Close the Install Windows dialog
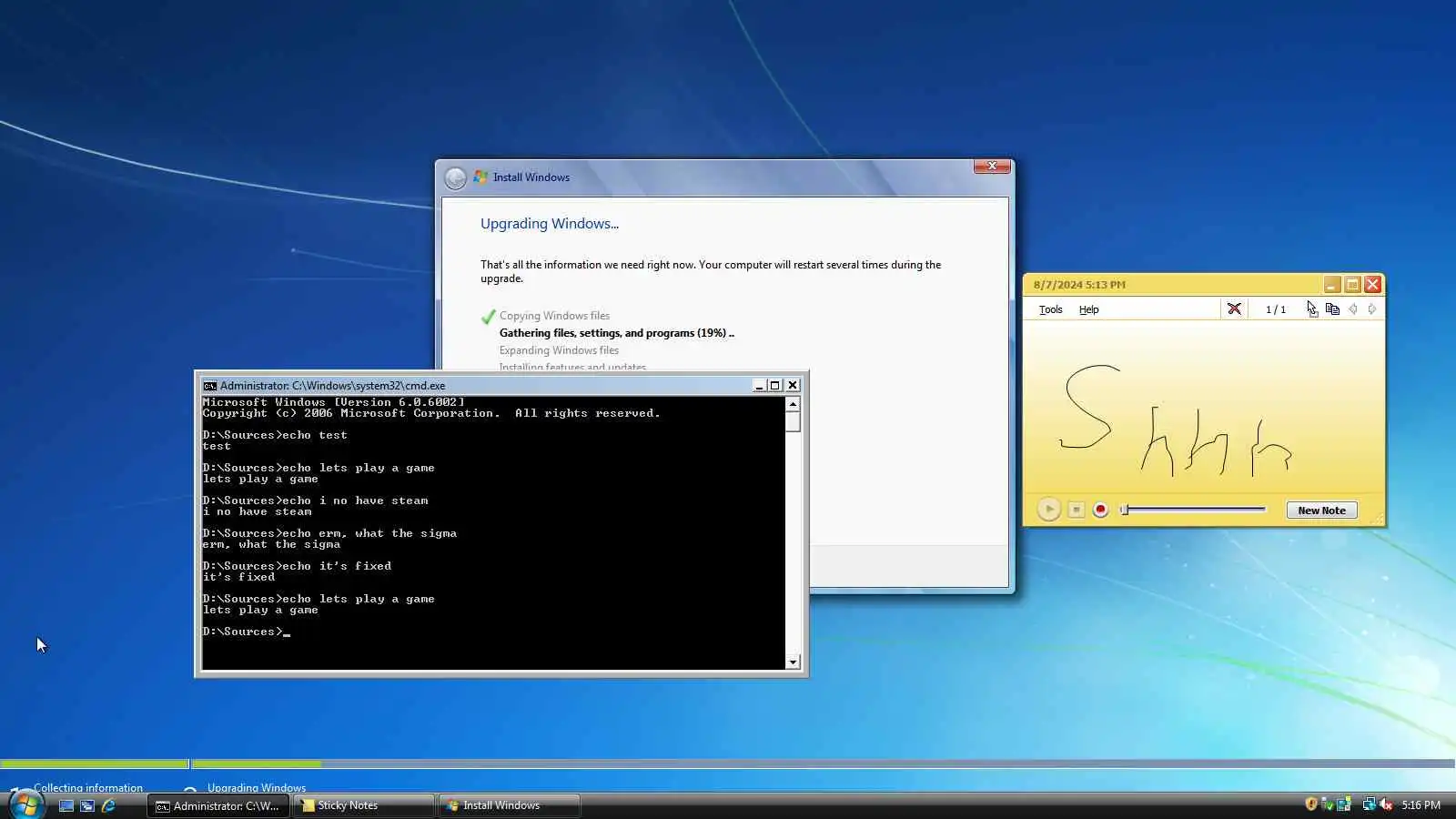Screen dimensions: 1456x819 click(992, 166)
